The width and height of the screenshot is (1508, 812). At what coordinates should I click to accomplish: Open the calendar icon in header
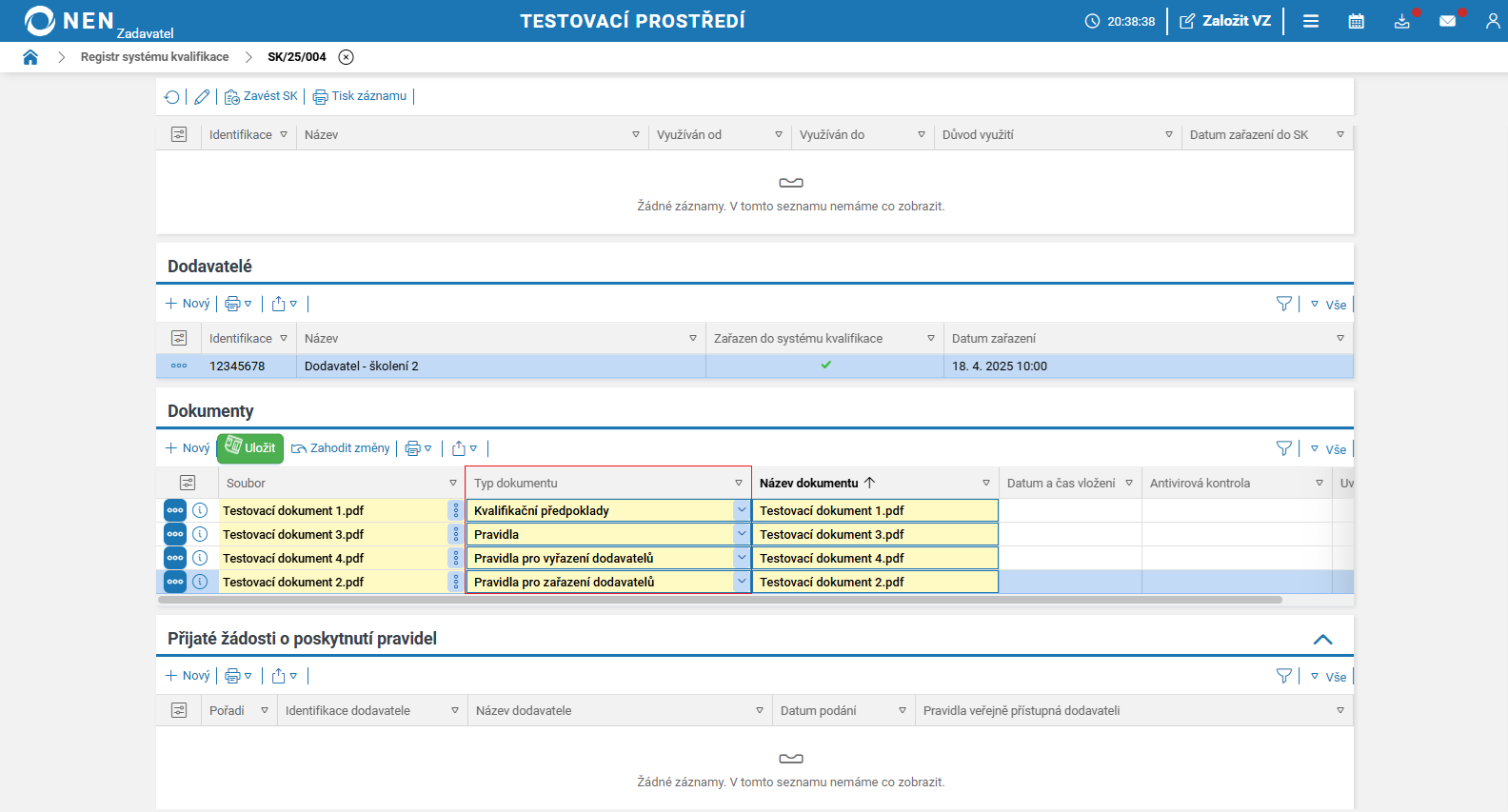coord(1356,21)
